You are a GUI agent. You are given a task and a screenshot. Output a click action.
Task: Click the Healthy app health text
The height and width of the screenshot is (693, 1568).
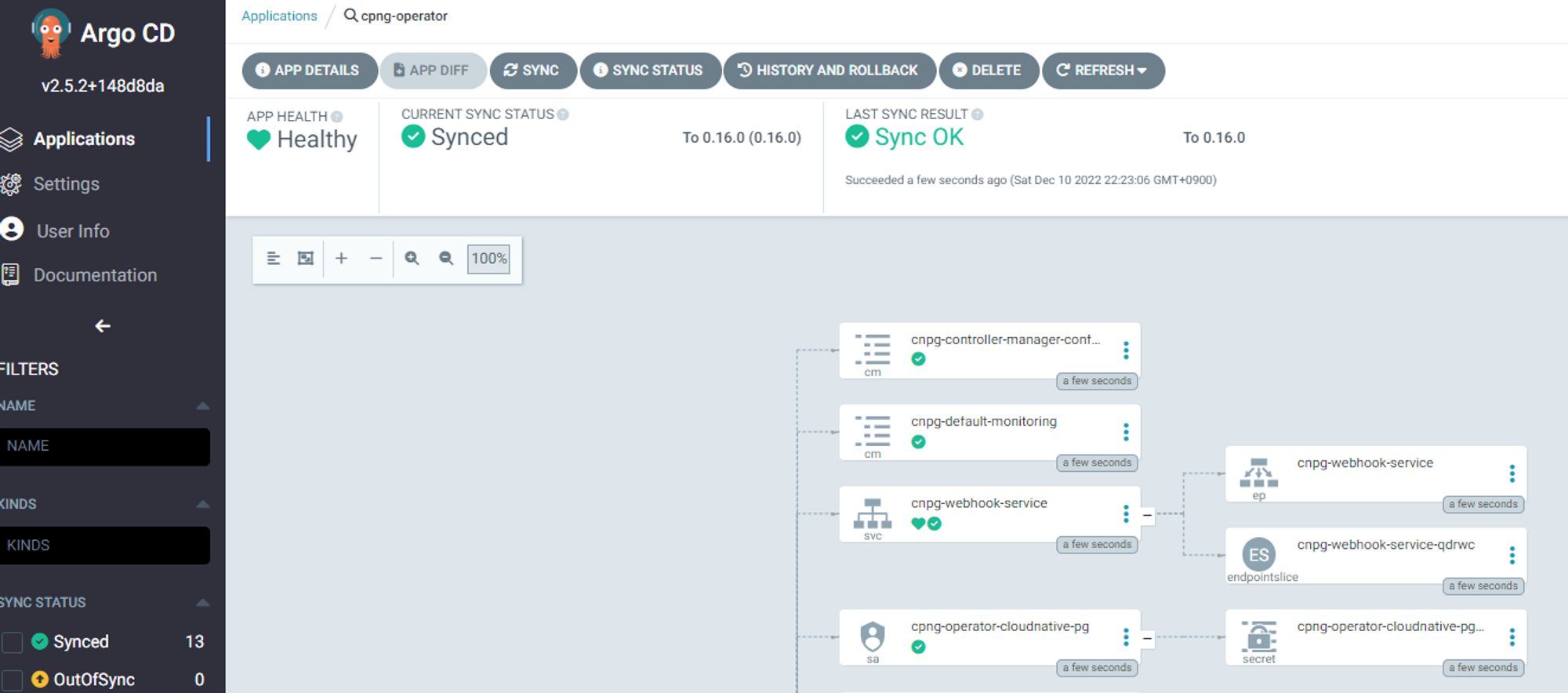(317, 140)
